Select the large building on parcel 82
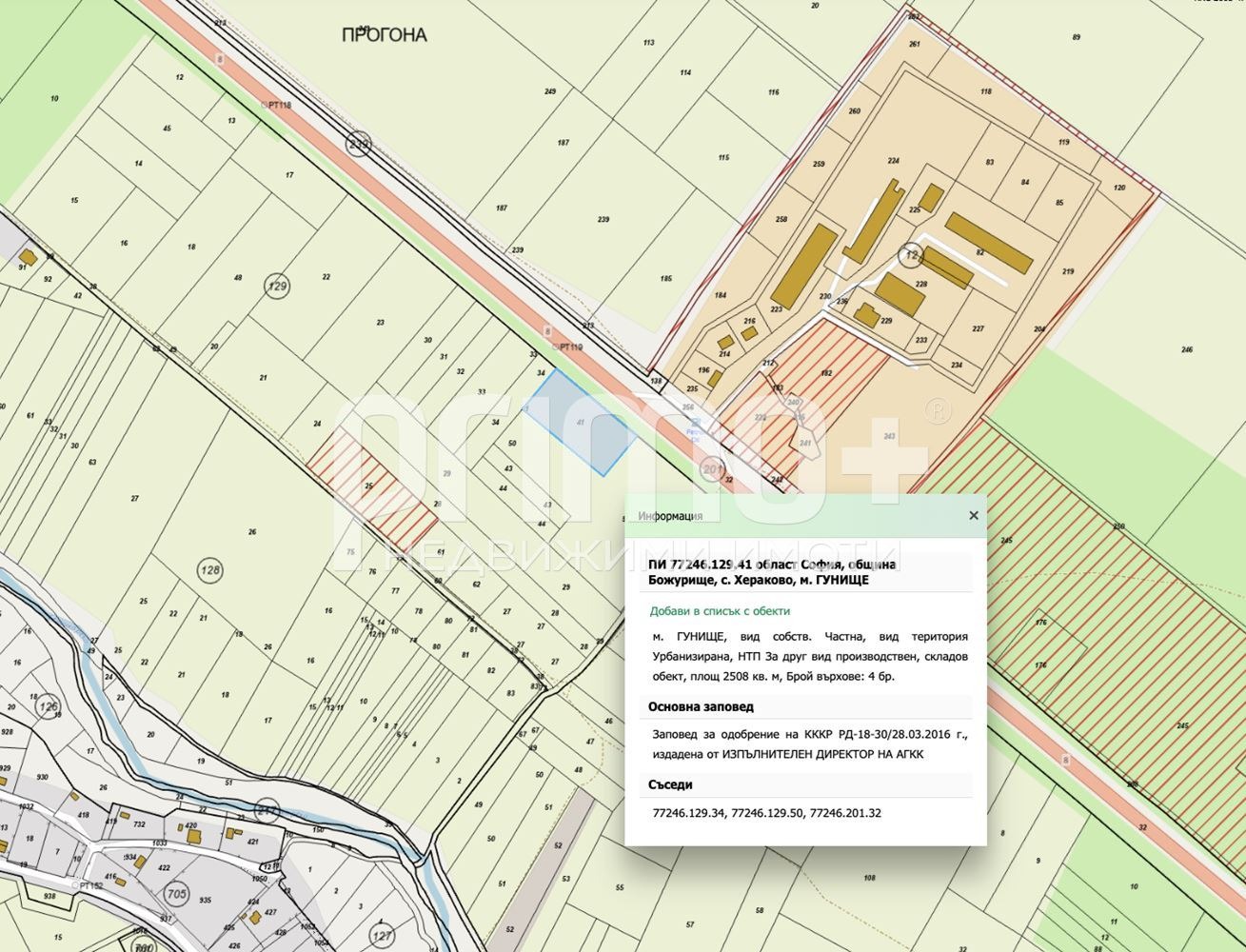The height and width of the screenshot is (952, 1246). tap(989, 242)
